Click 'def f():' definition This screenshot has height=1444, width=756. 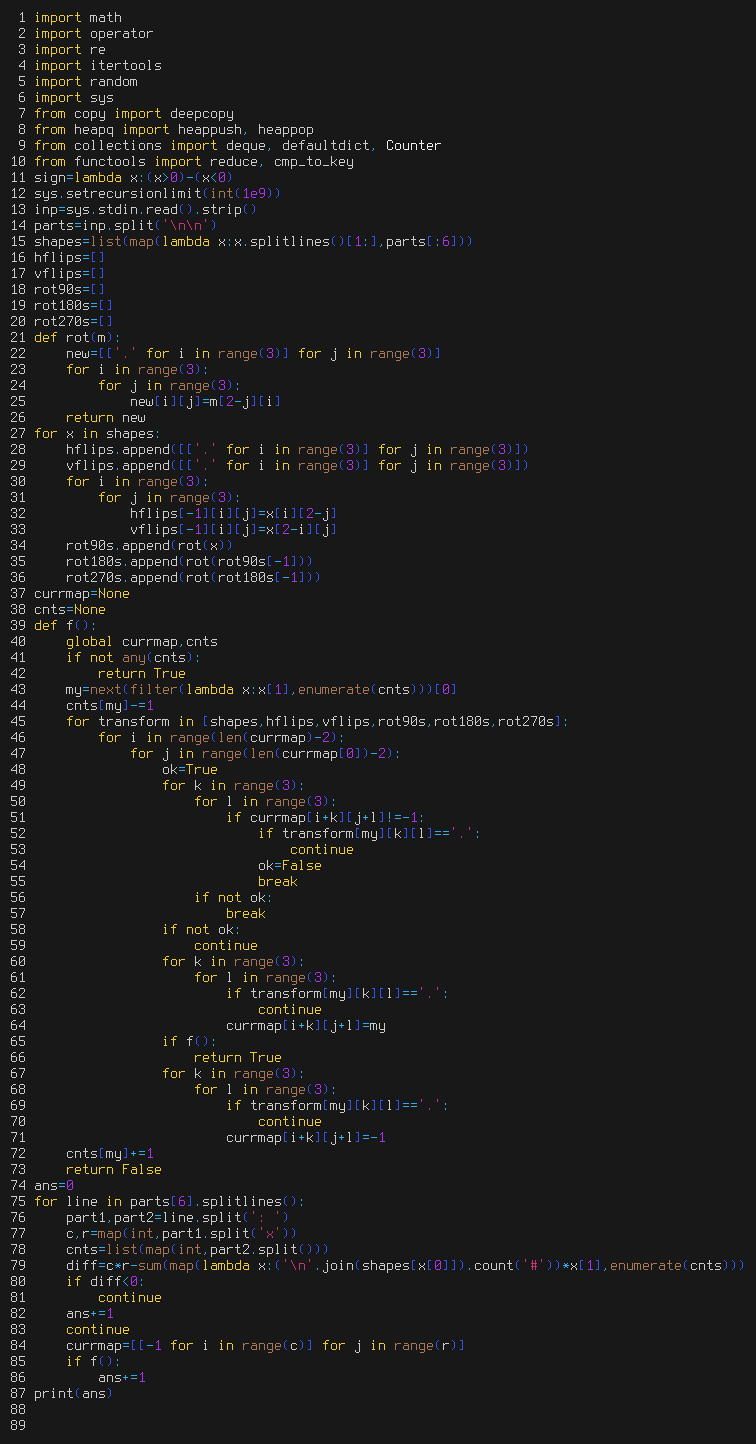pyautogui.click(x=66, y=625)
